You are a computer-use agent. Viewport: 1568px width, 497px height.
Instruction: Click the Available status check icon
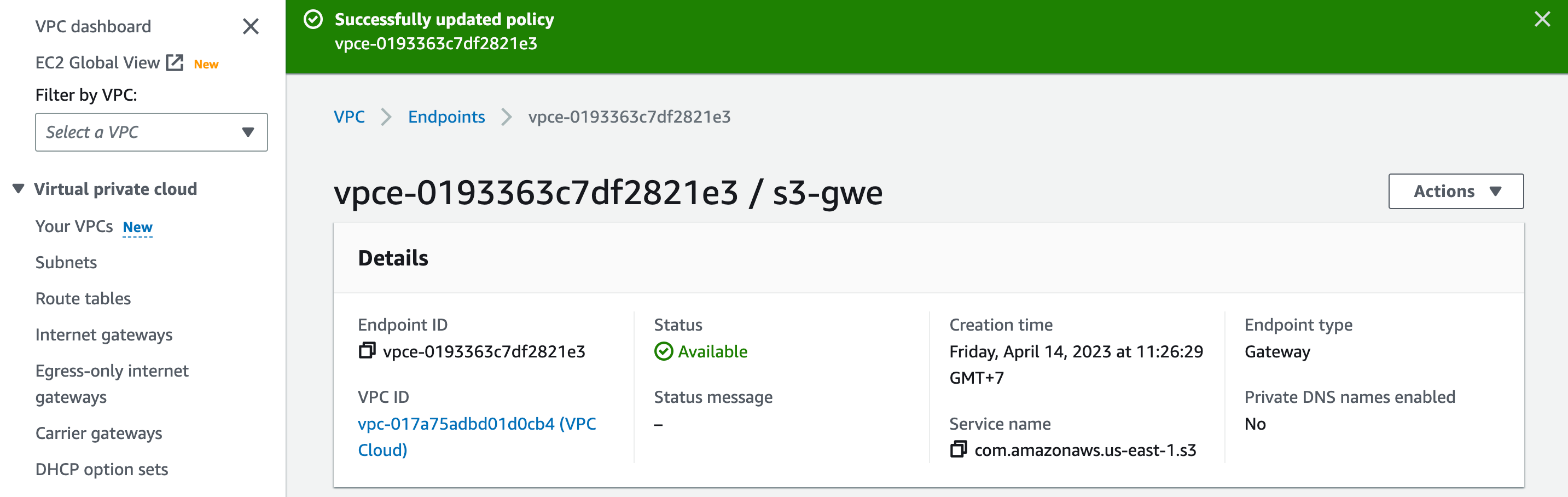coord(663,351)
